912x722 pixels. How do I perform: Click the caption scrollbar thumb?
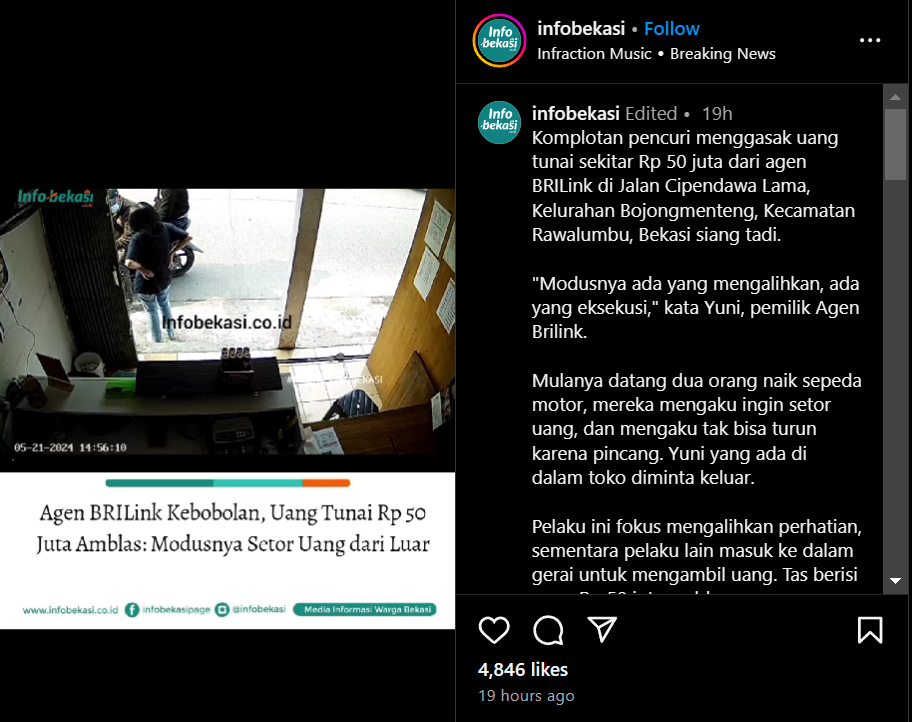click(895, 144)
